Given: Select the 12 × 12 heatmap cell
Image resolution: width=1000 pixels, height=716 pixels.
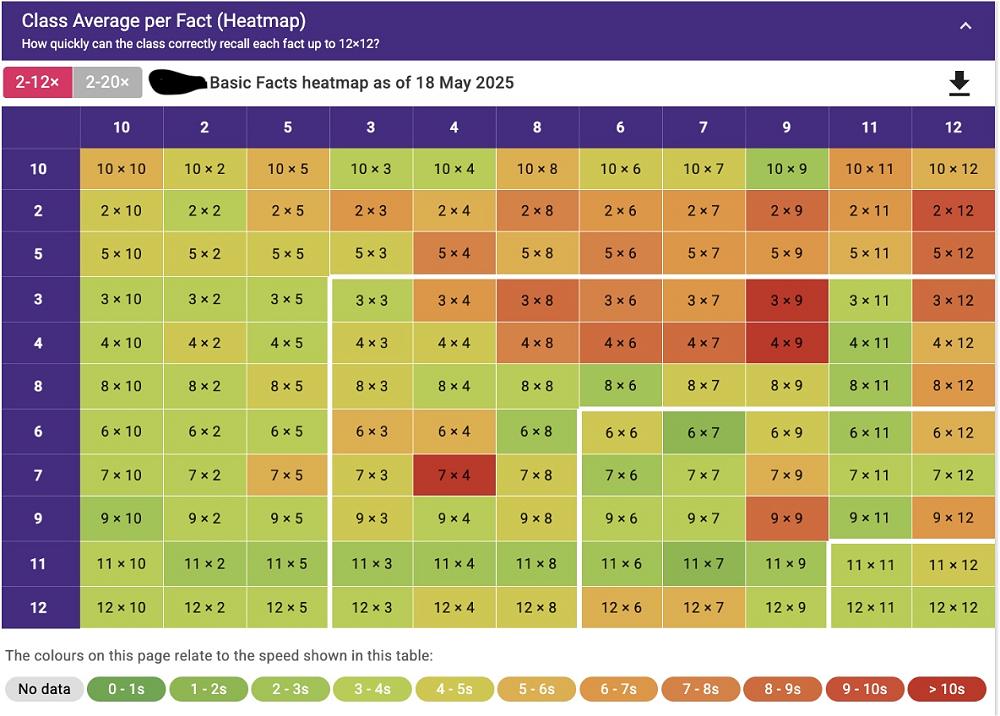Looking at the screenshot, I should pos(952,607).
